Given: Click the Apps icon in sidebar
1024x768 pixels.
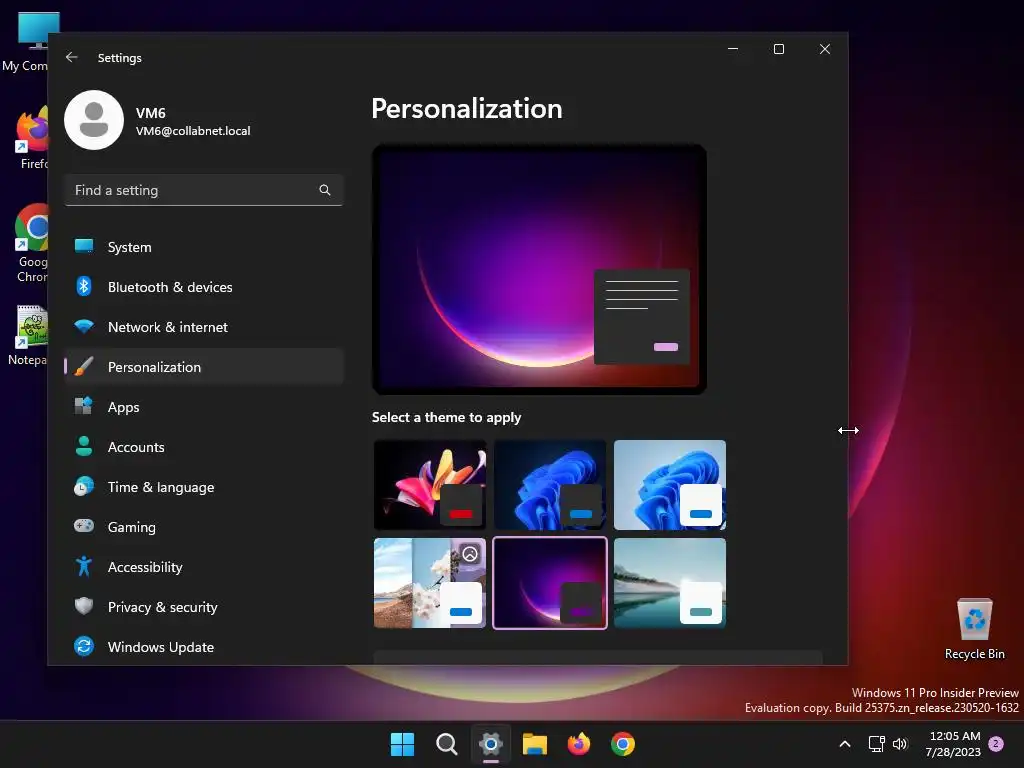Looking at the screenshot, I should [84, 406].
